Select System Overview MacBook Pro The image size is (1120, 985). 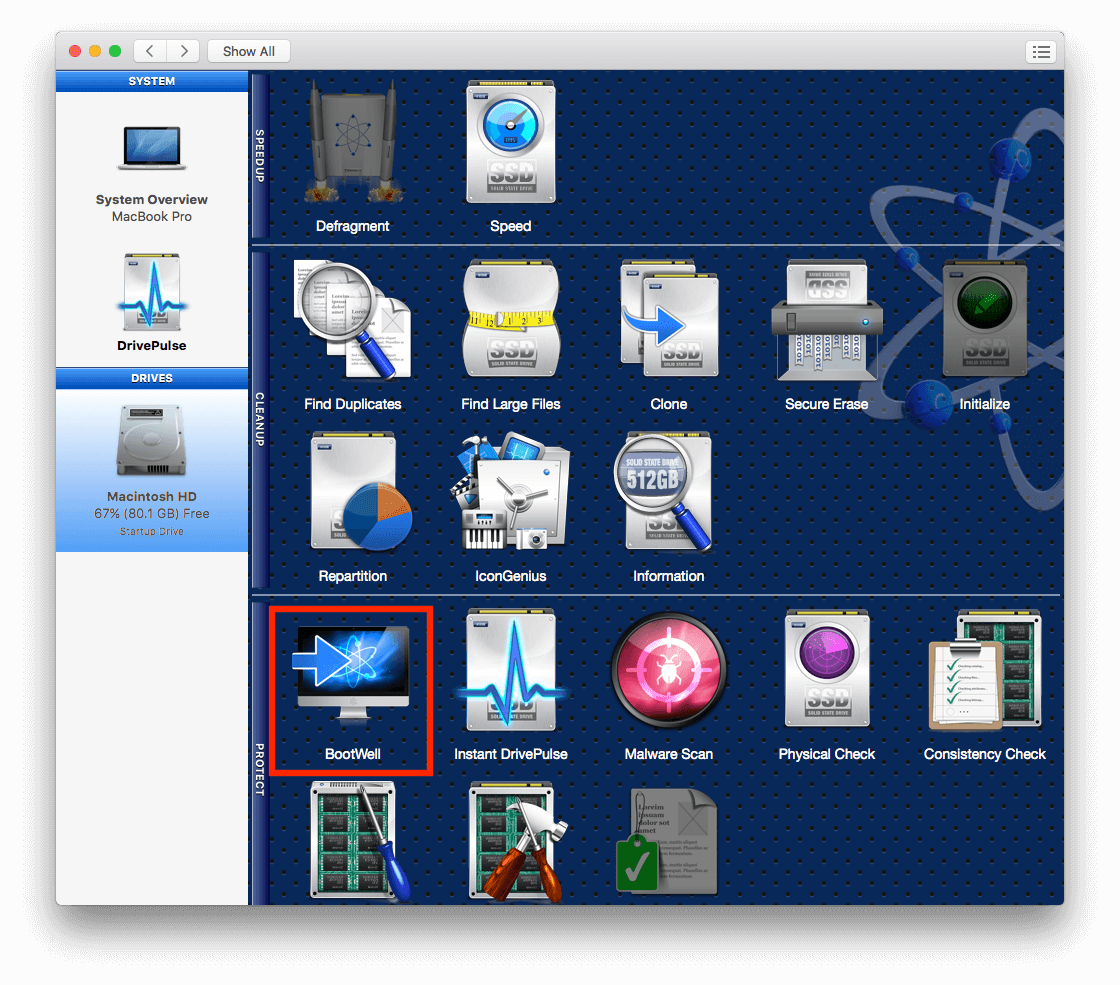click(x=151, y=174)
